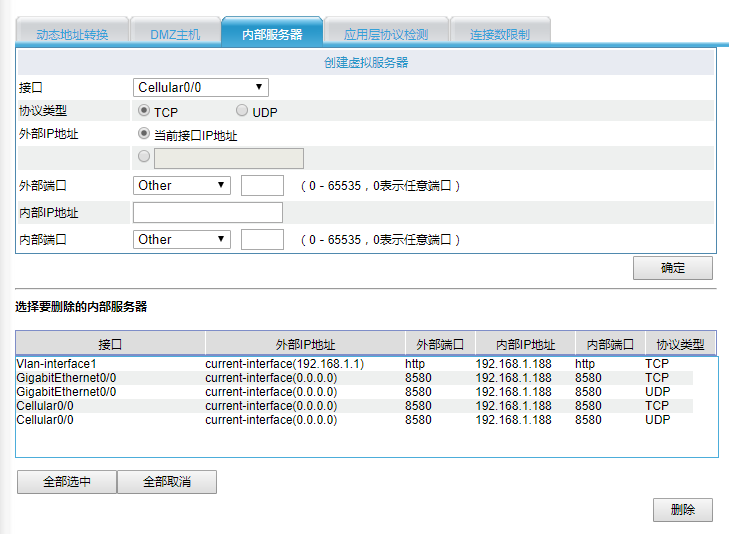The width and height of the screenshot is (729, 534).
Task: Click the 内部IP地址 column header
Action: tap(525, 344)
